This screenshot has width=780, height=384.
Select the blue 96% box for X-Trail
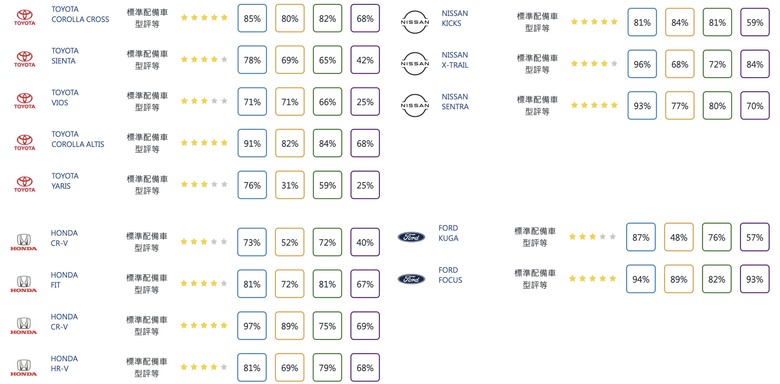[642, 64]
